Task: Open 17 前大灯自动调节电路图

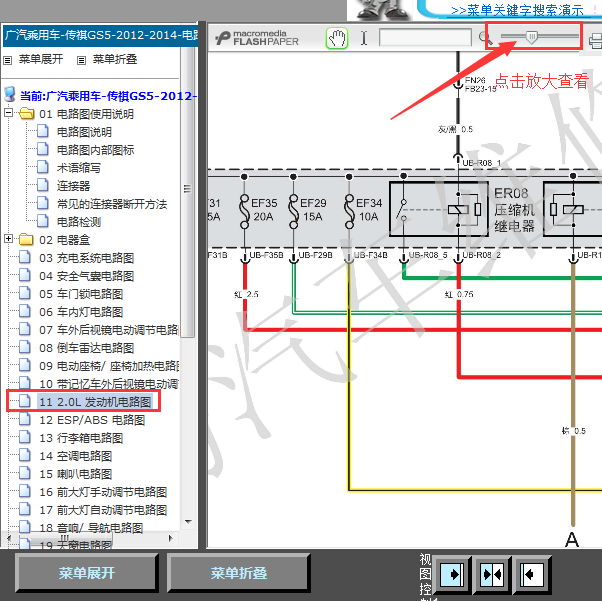Action: coord(103,510)
